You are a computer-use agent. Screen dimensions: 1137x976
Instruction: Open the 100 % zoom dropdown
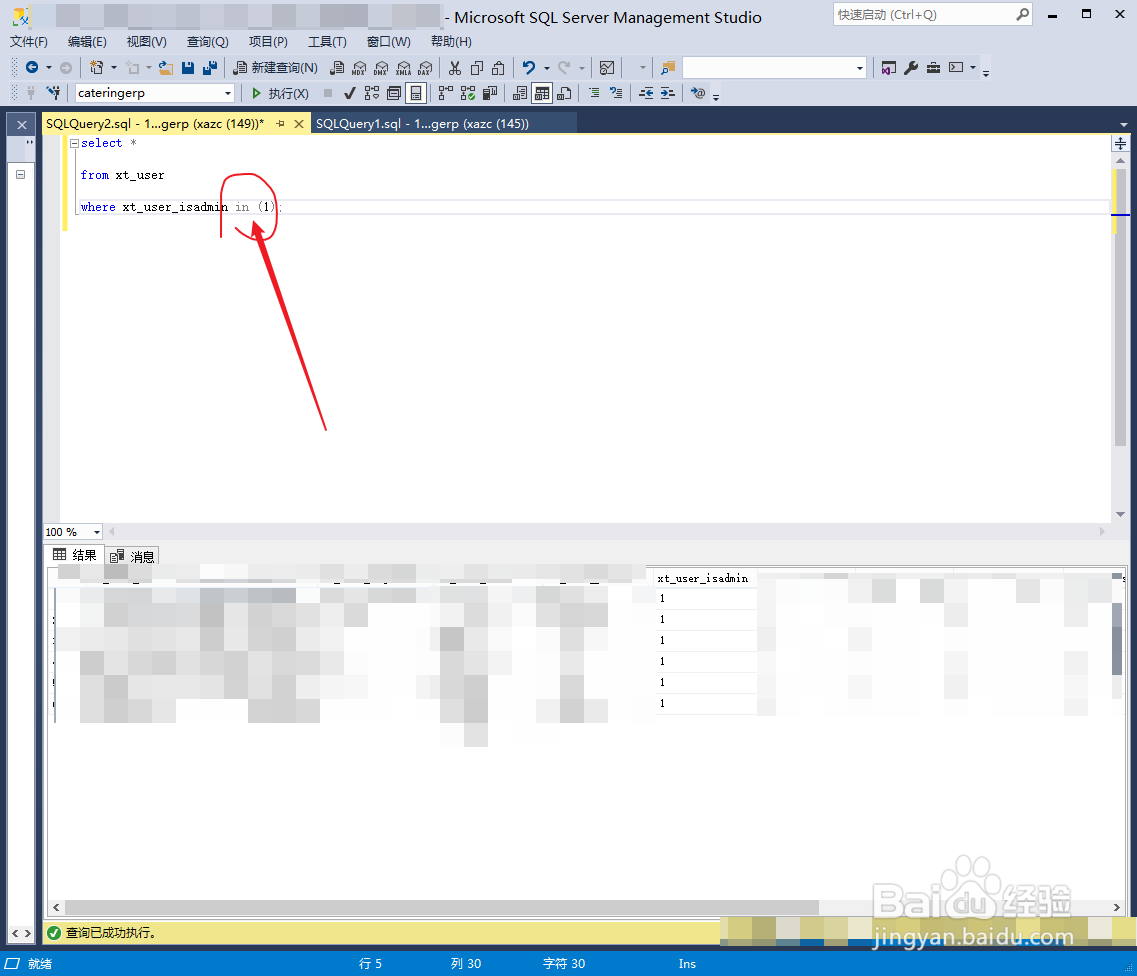click(x=96, y=532)
